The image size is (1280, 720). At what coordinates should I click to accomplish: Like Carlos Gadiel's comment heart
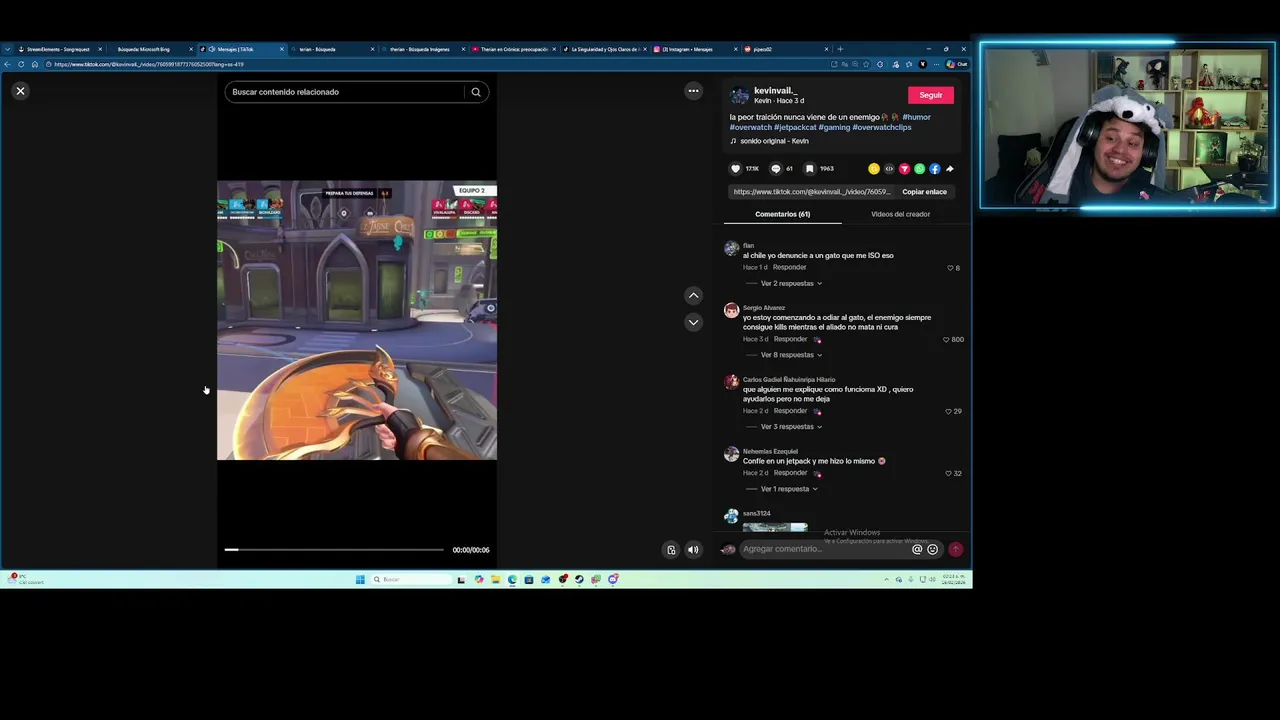949,411
